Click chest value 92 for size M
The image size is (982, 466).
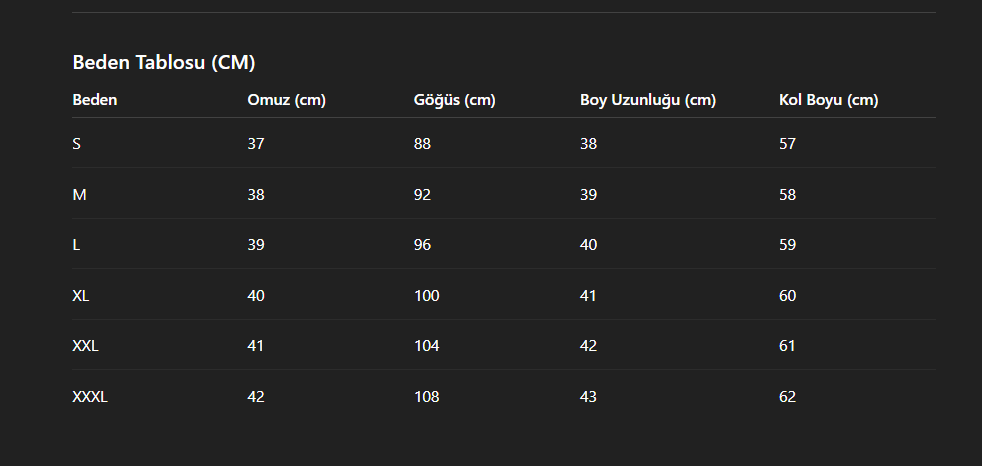[x=422, y=195]
